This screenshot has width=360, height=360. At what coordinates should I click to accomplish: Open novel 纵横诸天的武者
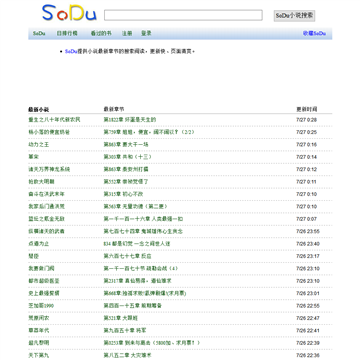coord(46,231)
